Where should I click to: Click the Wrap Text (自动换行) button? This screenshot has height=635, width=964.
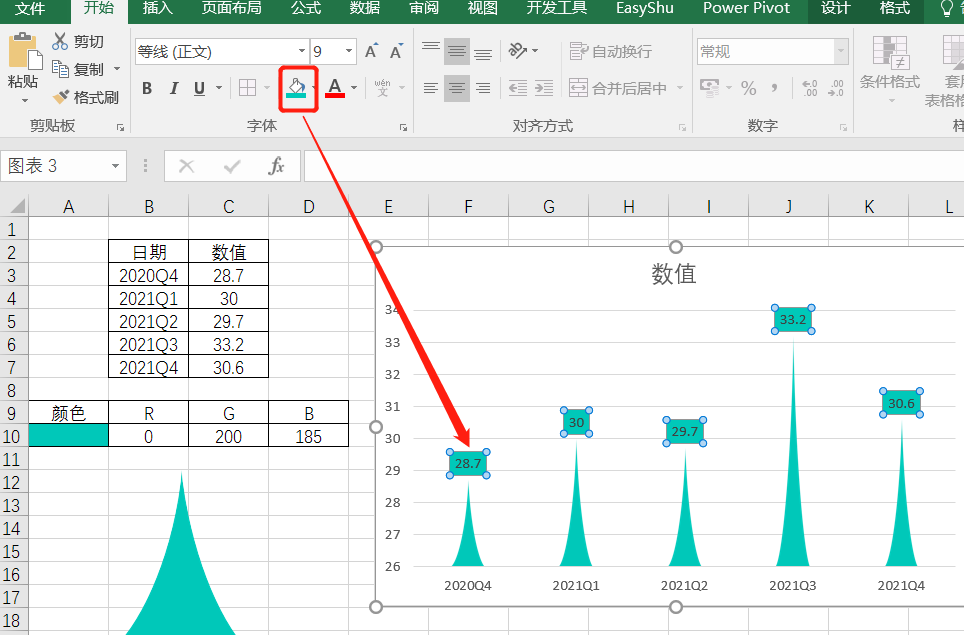610,51
